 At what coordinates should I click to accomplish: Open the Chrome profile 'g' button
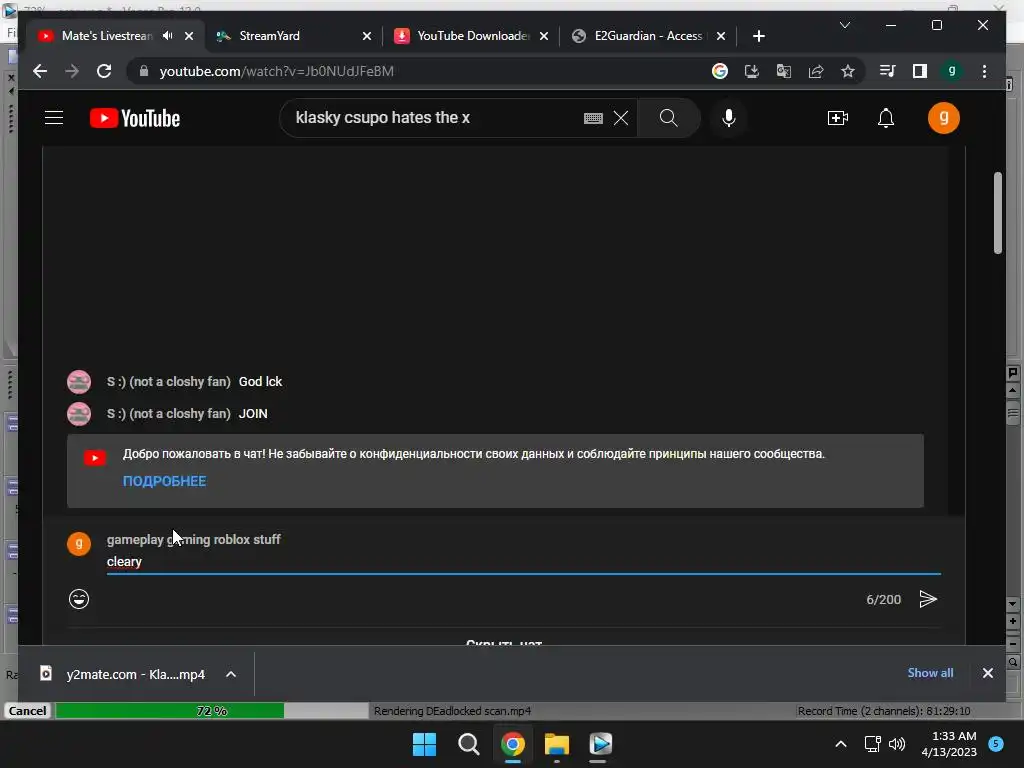(x=952, y=71)
